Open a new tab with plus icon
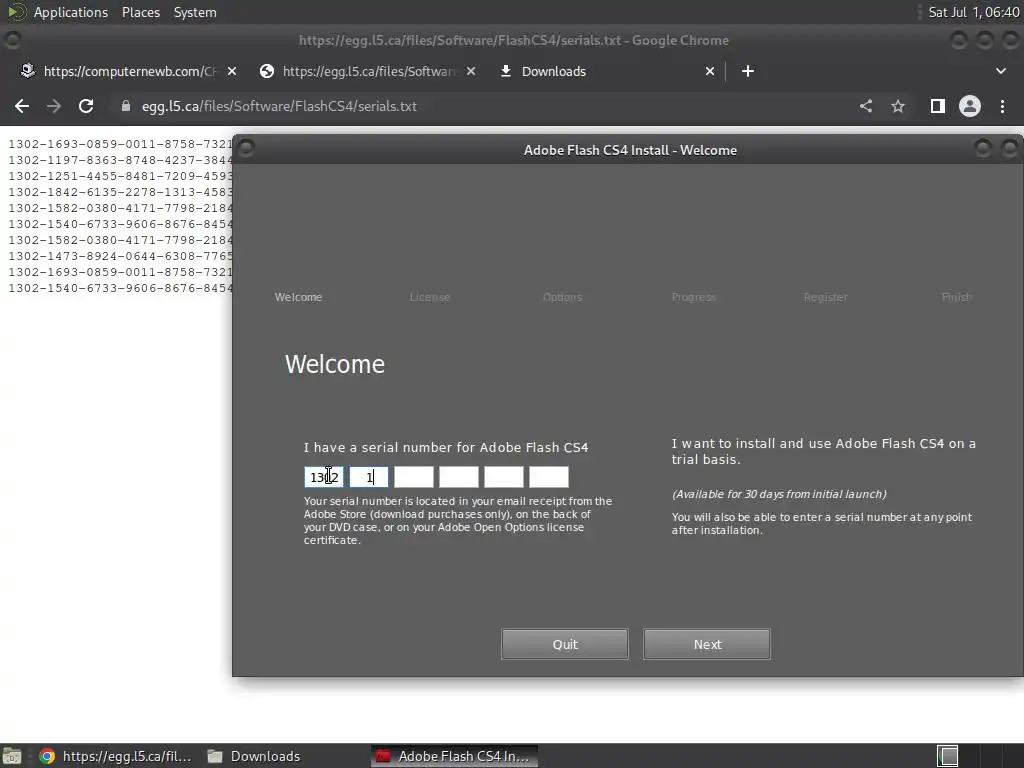The image size is (1024, 768). coord(748,71)
